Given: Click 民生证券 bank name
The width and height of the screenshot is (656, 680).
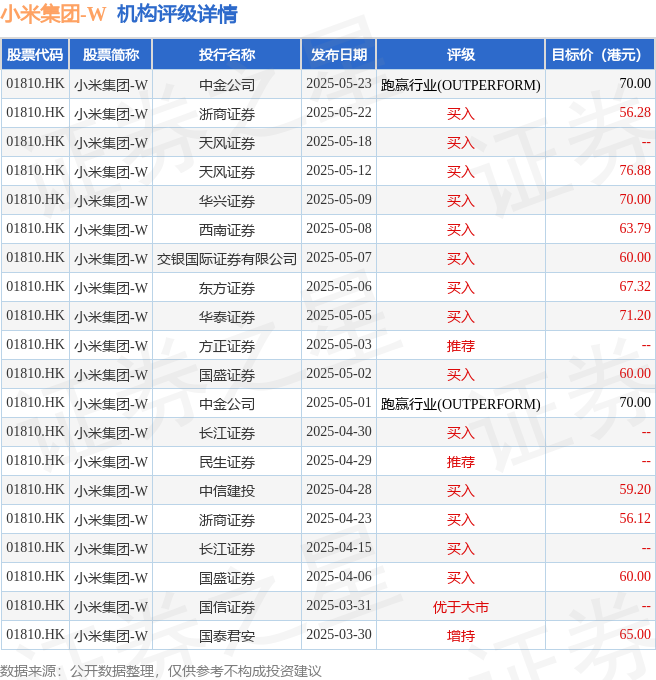Looking at the screenshot, I should click(227, 462).
